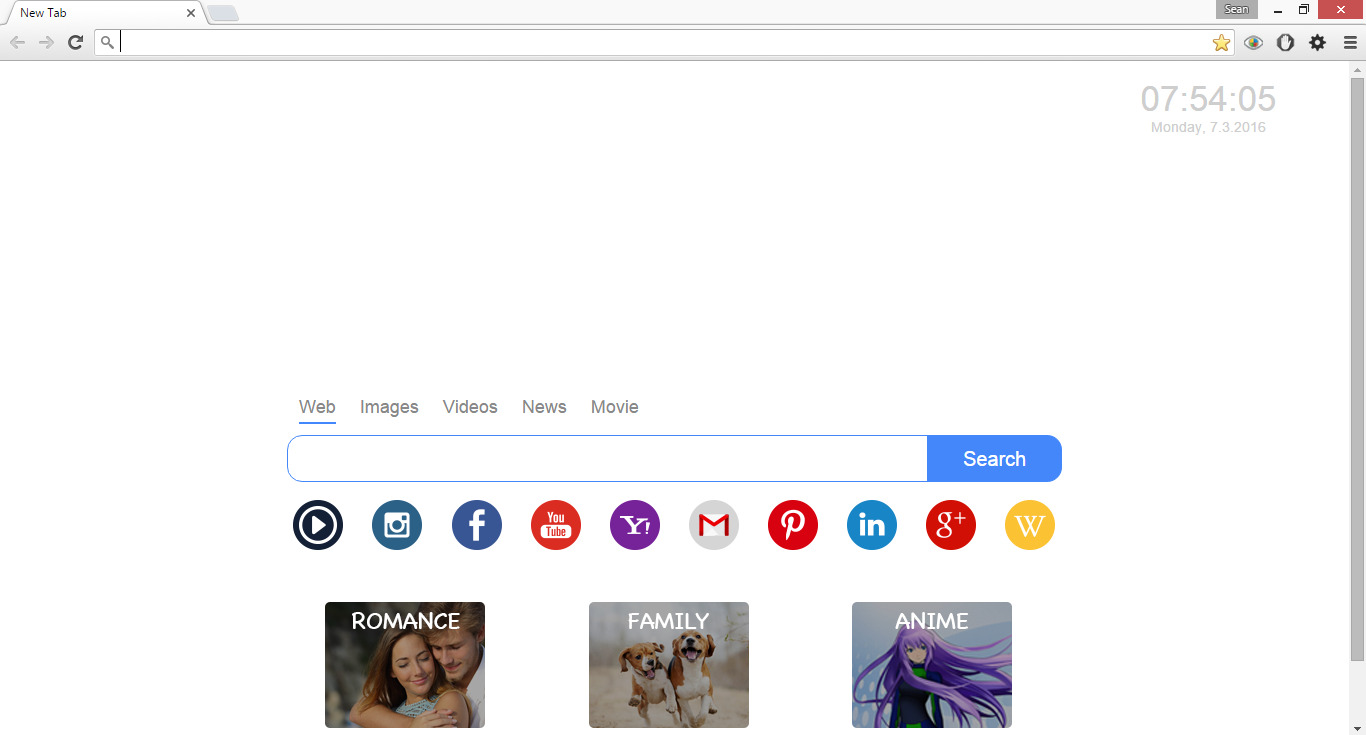The width and height of the screenshot is (1366, 735).
Task: Open the Facebook shortcut icon
Action: click(x=476, y=525)
